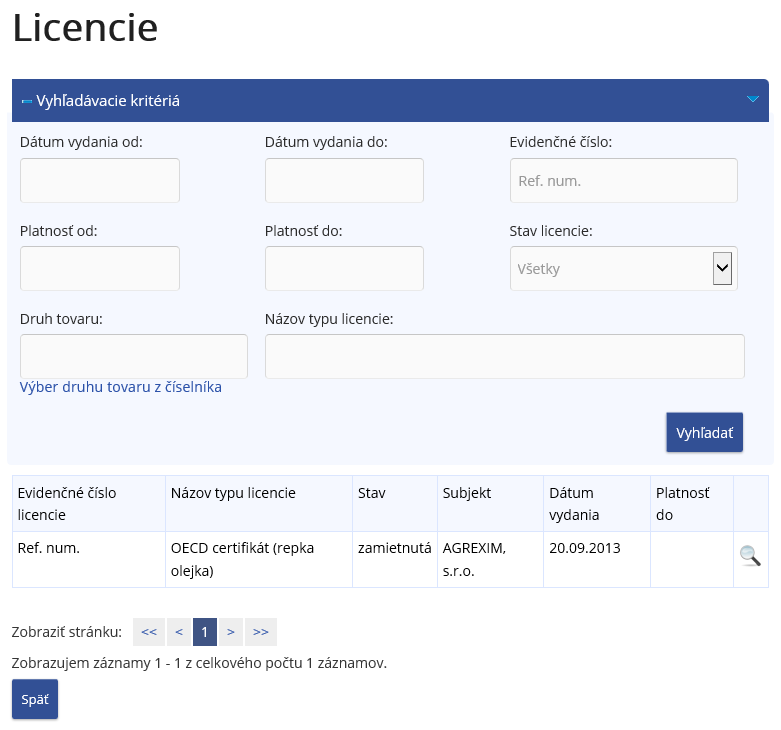Focus the Dátum vydania od field

point(100,180)
